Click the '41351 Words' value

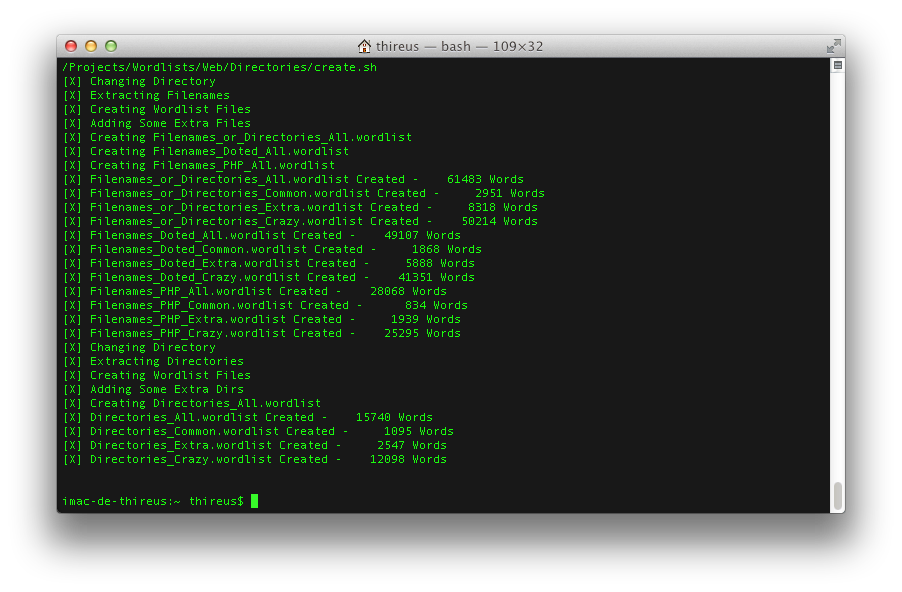click(437, 277)
